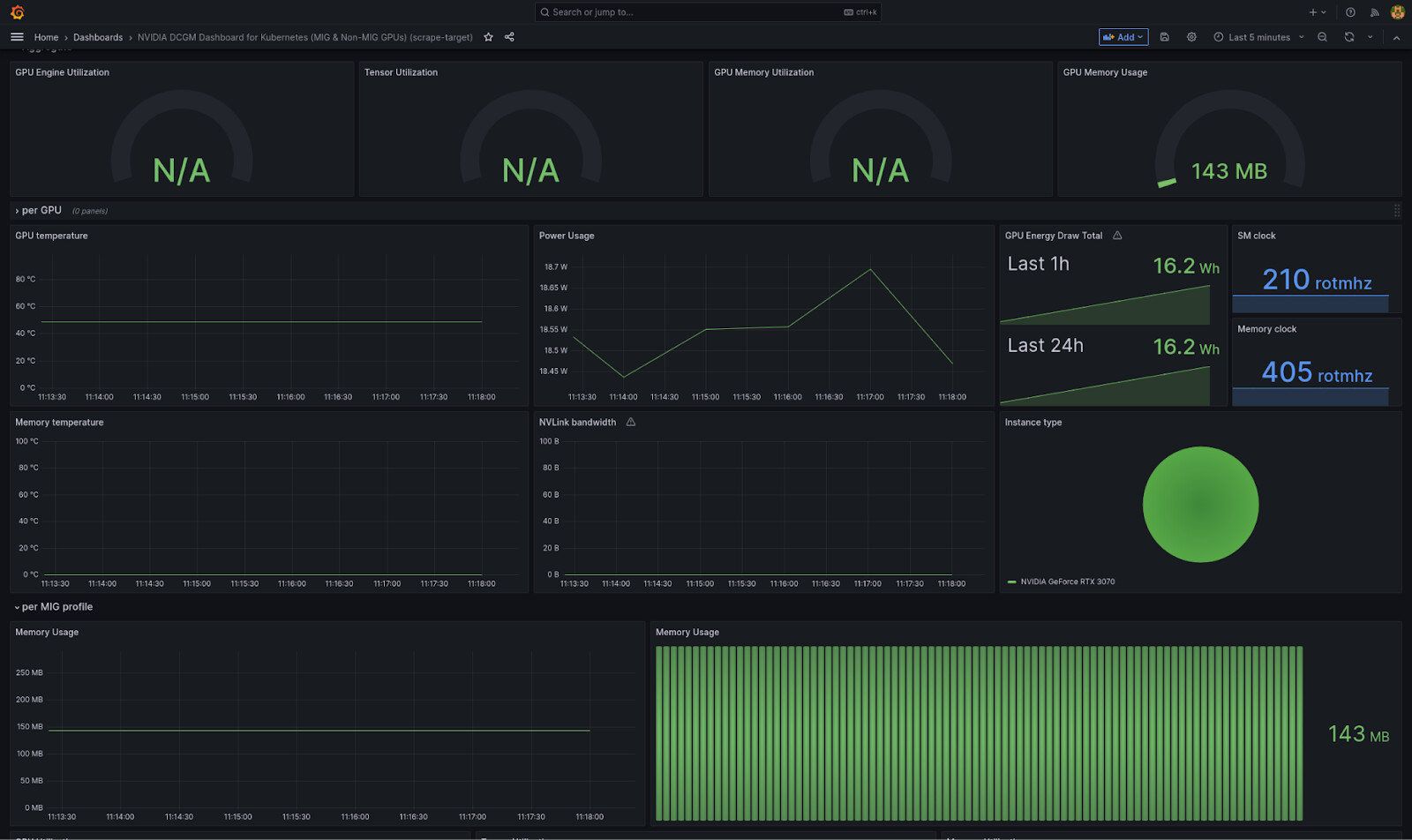Viewport: 1412px width, 840px height.
Task: Open the Add panel dropdown
Action: point(1123,37)
